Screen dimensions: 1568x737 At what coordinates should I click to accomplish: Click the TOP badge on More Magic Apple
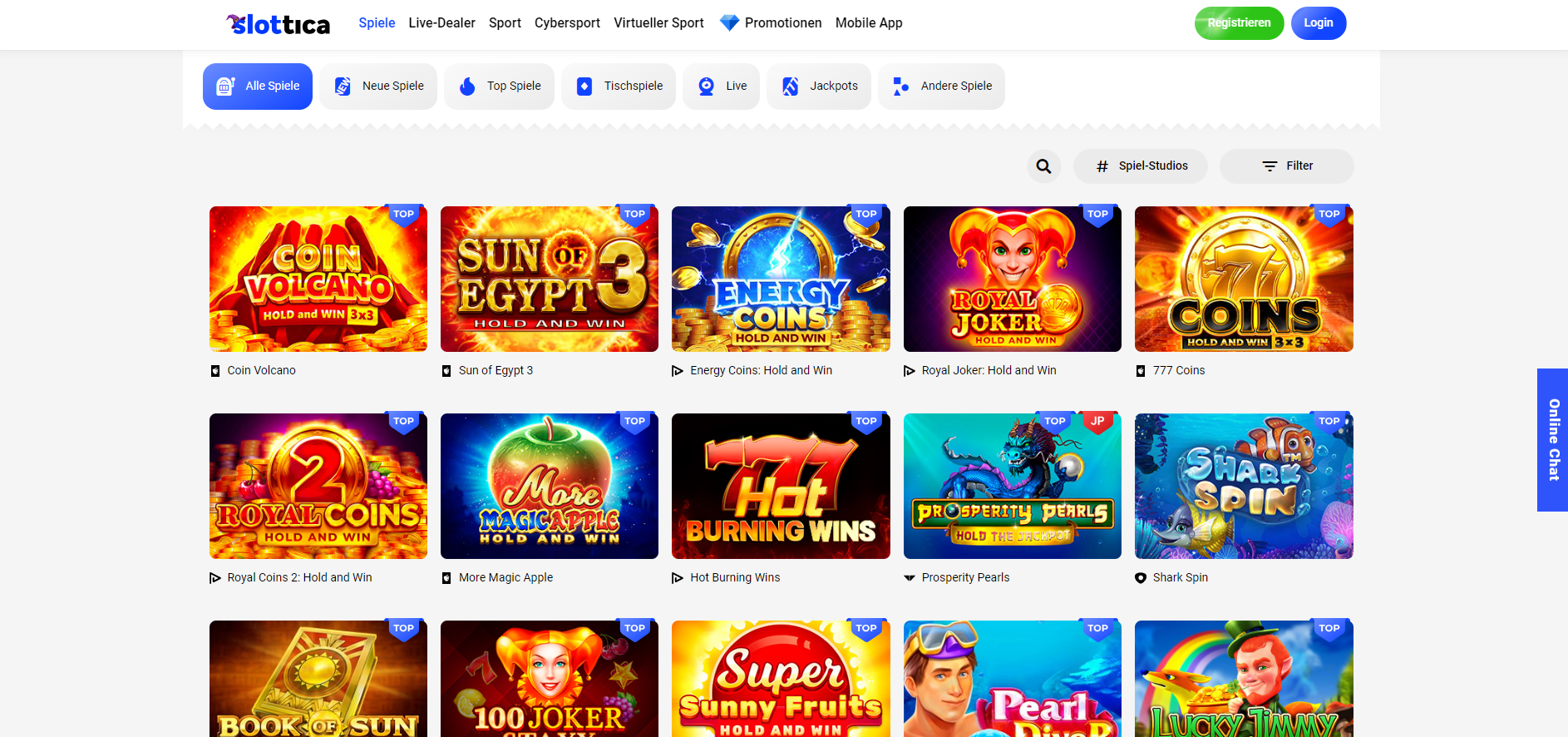pos(634,422)
